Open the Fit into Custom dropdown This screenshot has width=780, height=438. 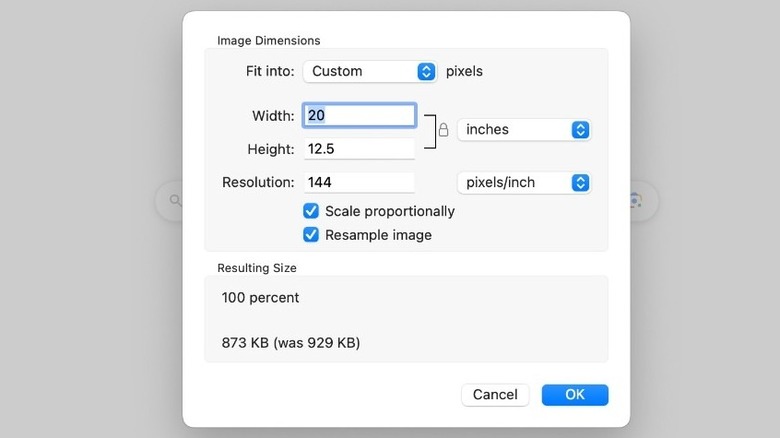370,71
